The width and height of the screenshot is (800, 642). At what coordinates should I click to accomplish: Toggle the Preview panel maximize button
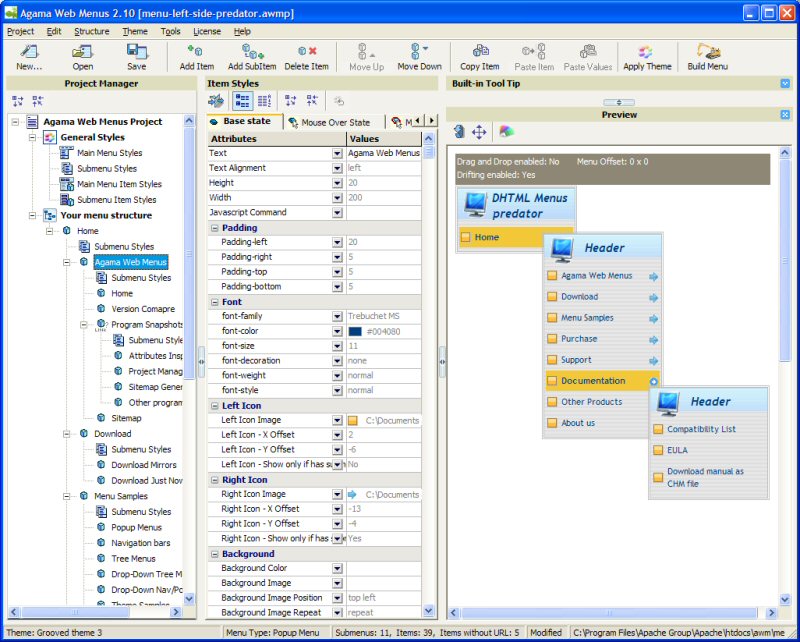pyautogui.click(x=785, y=115)
